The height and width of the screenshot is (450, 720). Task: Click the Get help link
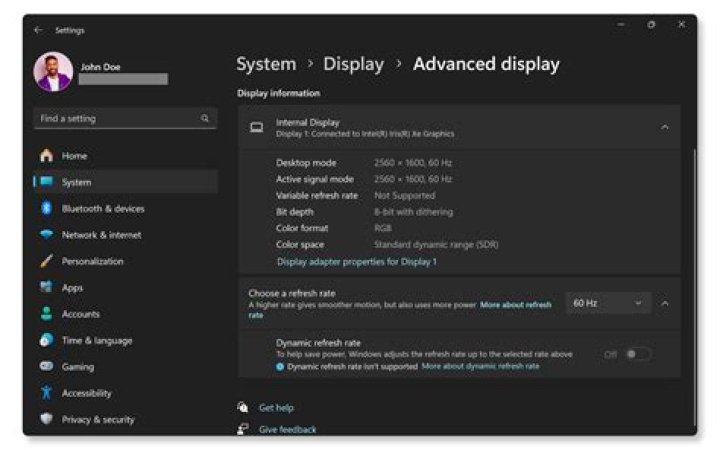click(x=276, y=408)
